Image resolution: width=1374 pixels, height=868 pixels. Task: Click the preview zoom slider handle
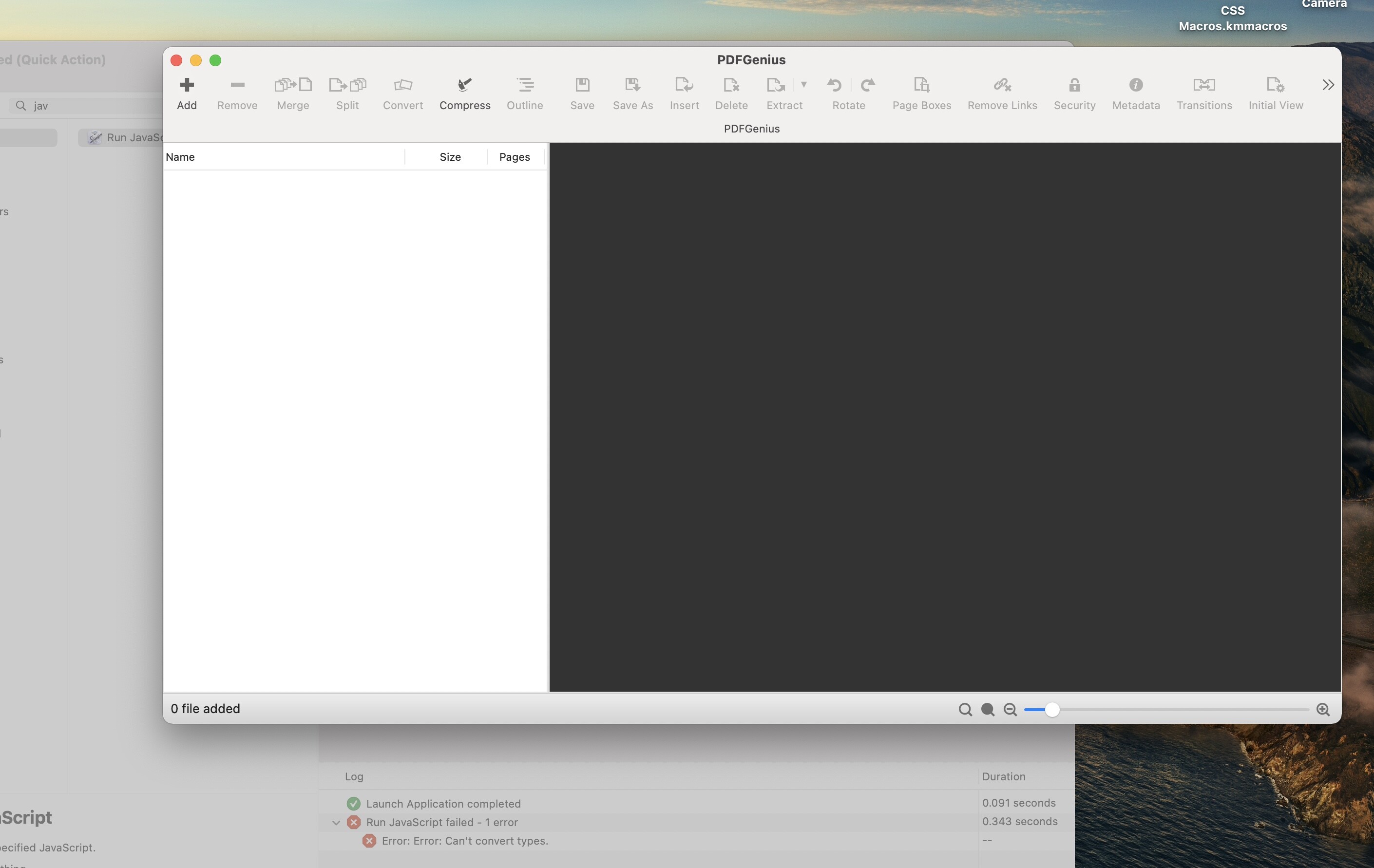(x=1052, y=710)
